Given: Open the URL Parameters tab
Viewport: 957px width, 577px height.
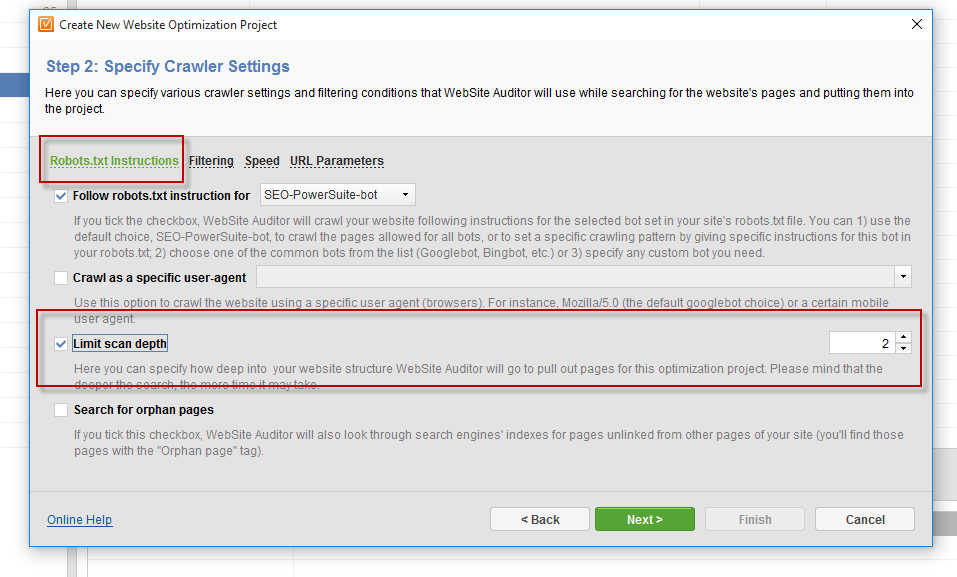Looking at the screenshot, I should point(337,161).
